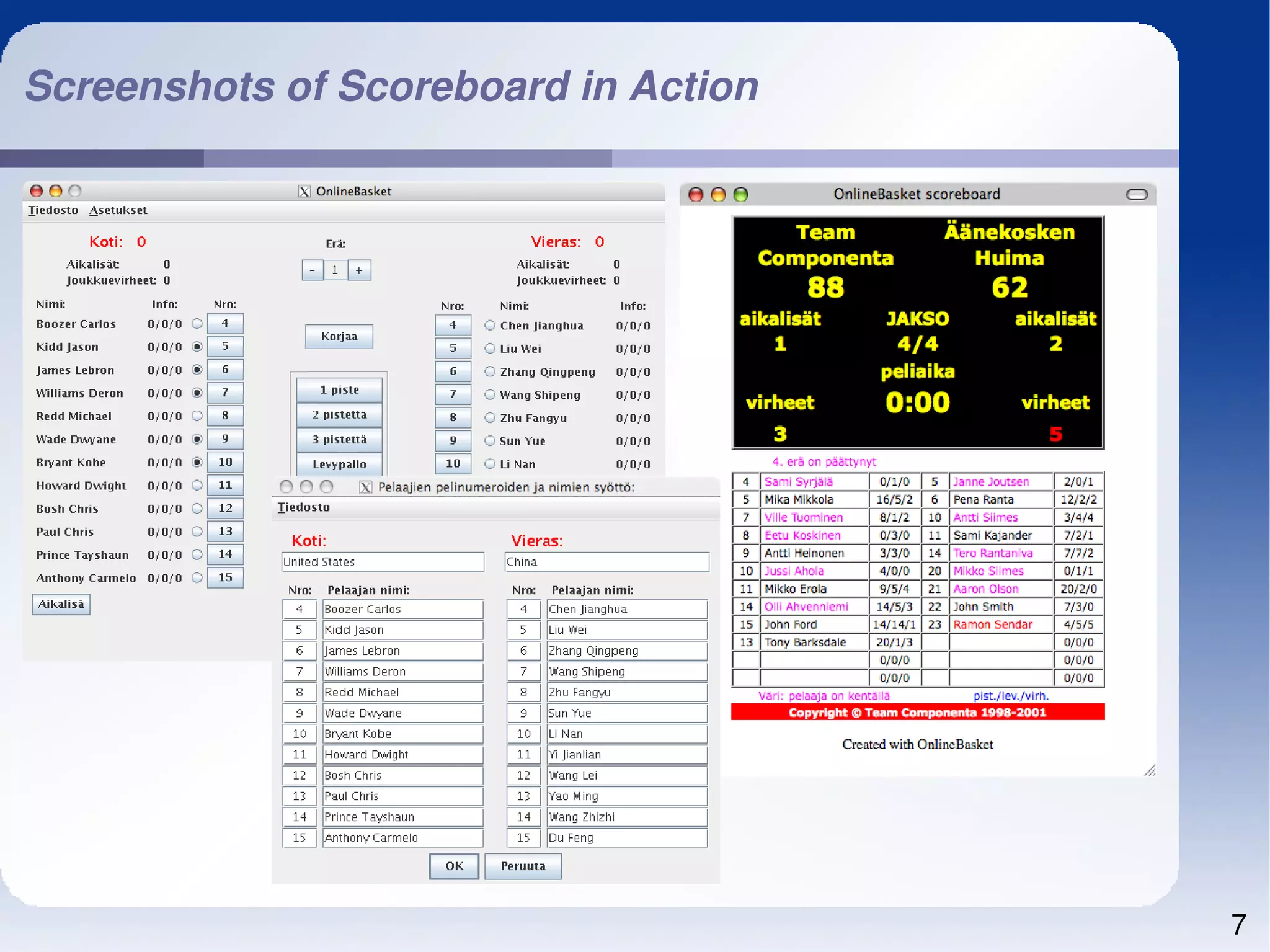This screenshot has height=952, width=1270.
Task: Click Team Componenta score 88
Action: (825, 287)
